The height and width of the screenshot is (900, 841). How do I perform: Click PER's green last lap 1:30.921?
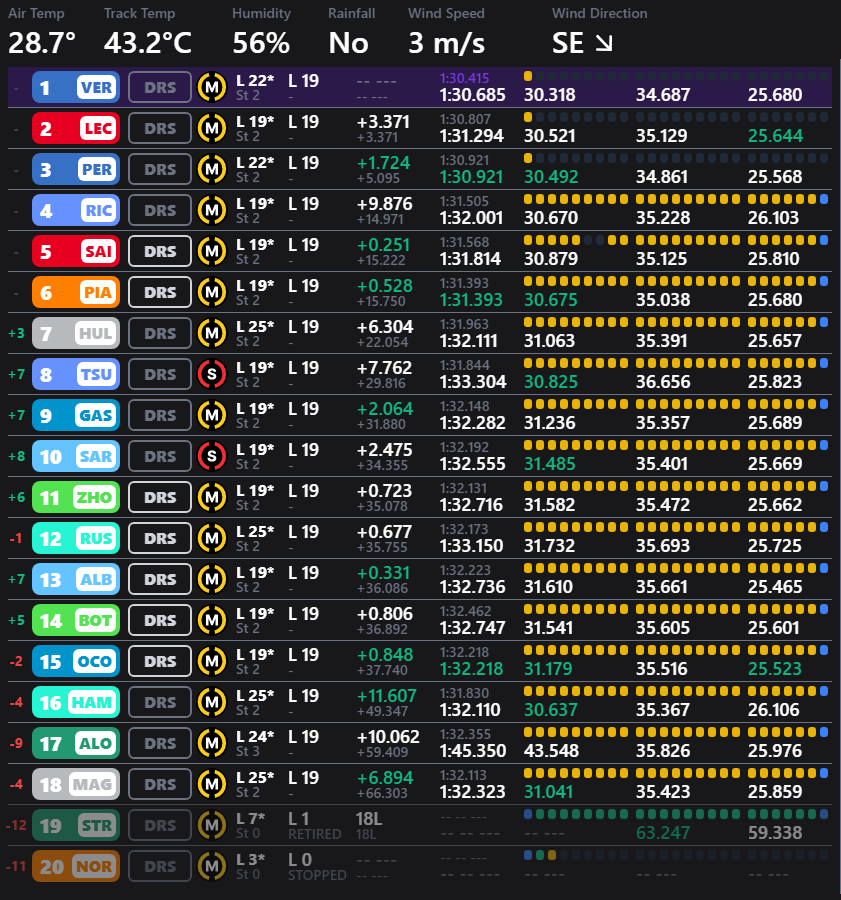point(471,177)
